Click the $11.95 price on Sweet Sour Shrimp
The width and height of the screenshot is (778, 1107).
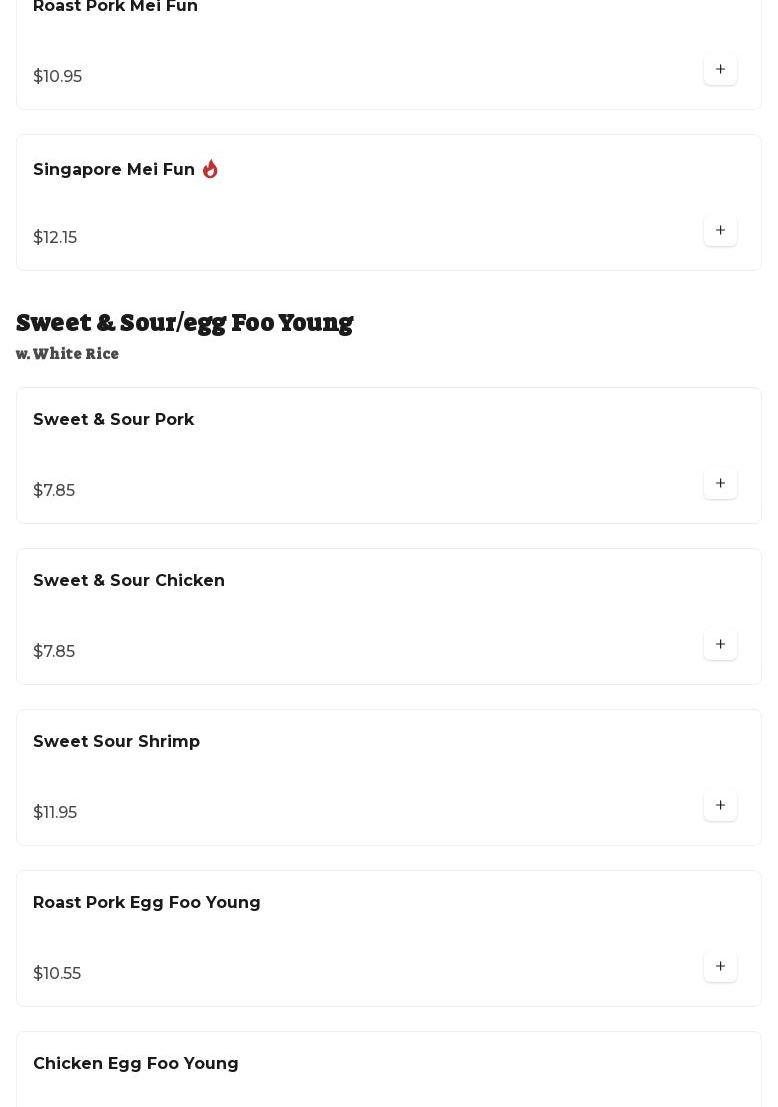[x=55, y=812]
